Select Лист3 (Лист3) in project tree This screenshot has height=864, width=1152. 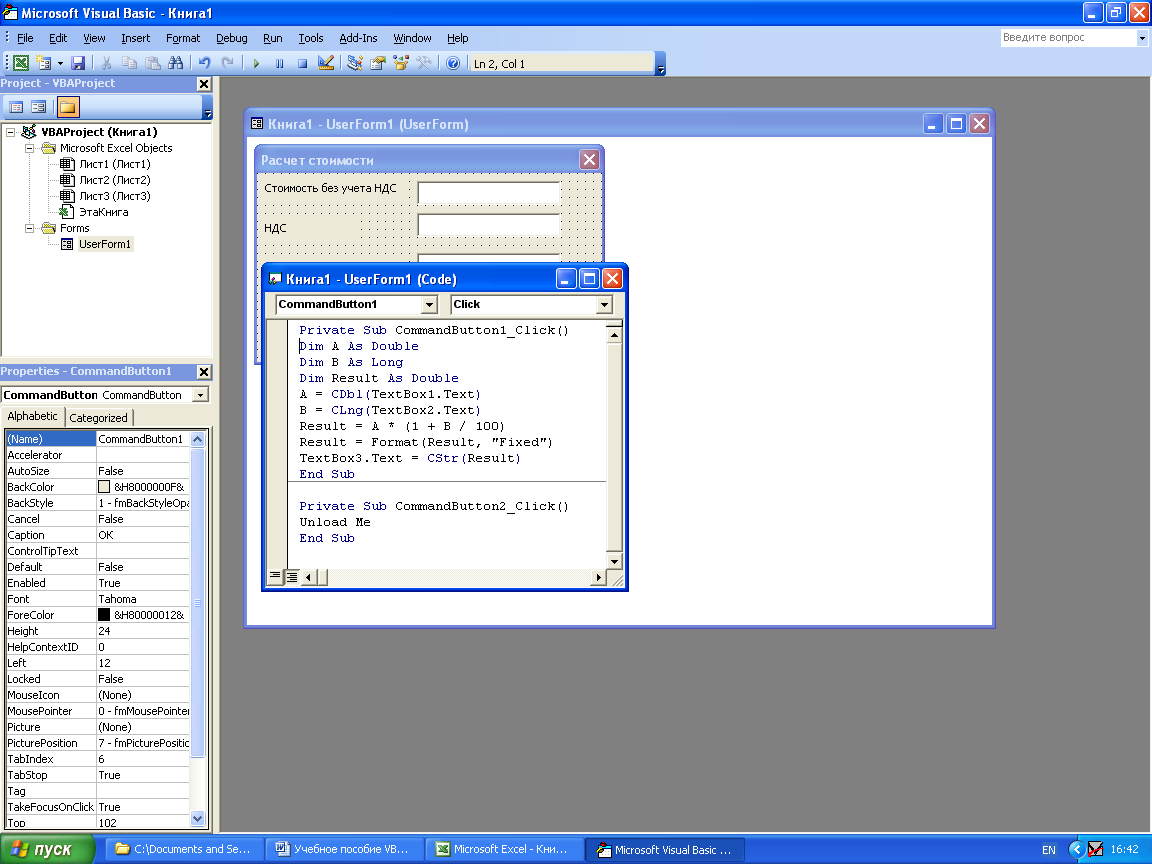(x=115, y=197)
